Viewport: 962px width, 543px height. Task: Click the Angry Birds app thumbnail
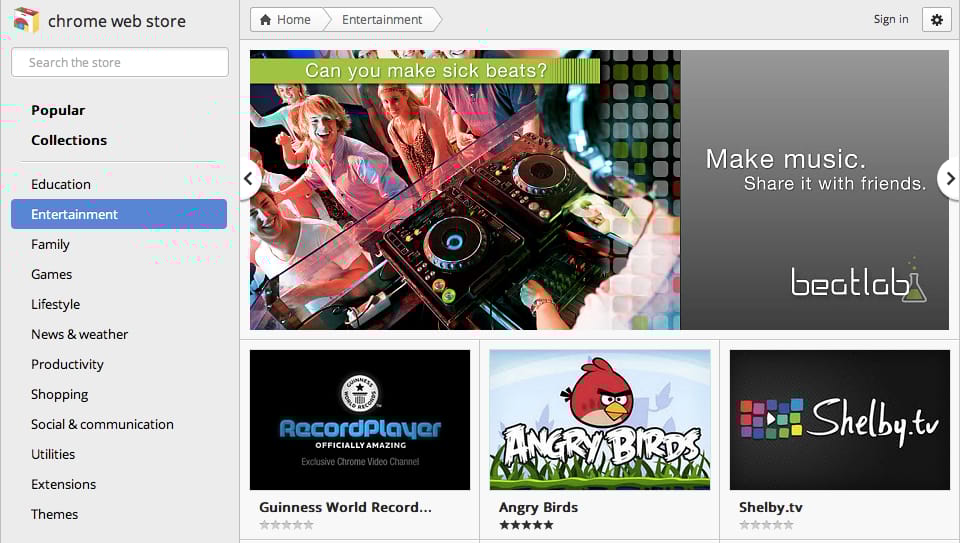pyautogui.click(x=600, y=420)
